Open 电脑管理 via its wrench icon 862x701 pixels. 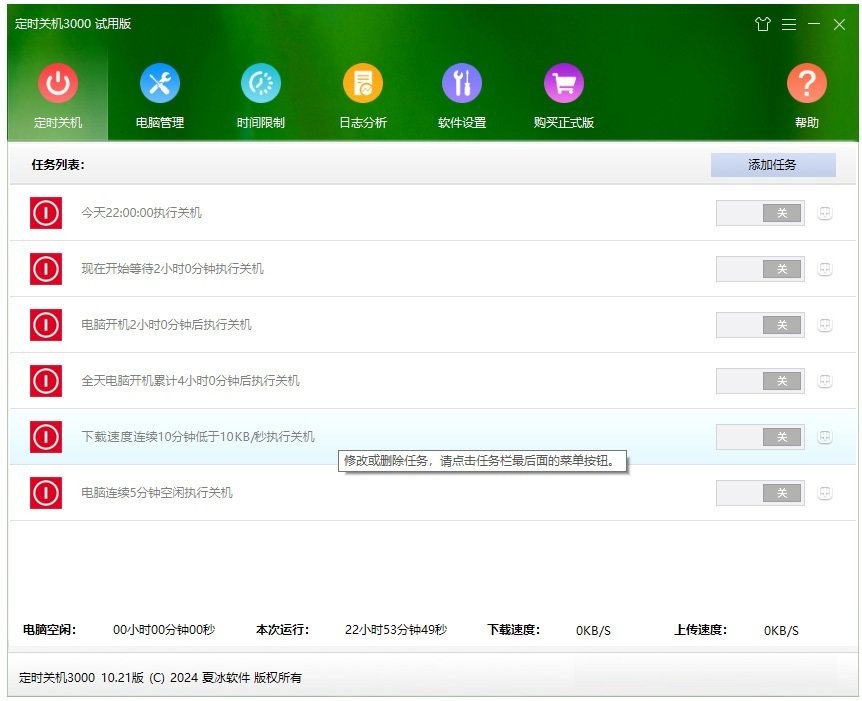coord(159,84)
